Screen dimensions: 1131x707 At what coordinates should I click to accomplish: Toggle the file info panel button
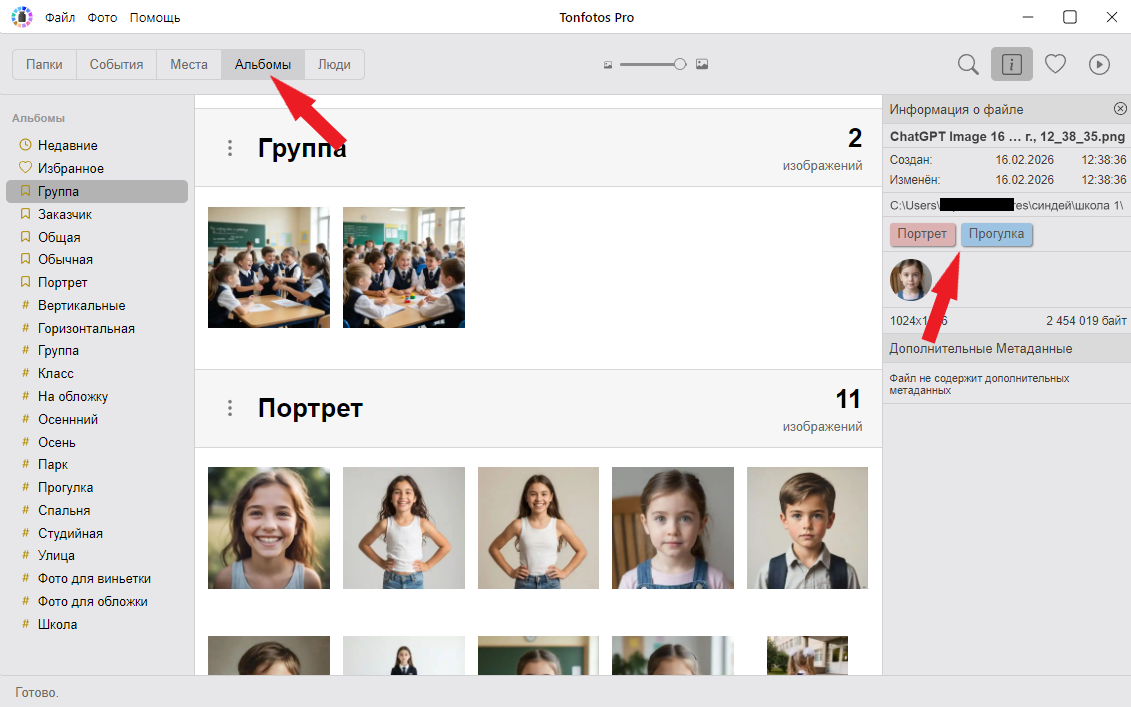click(x=1011, y=64)
